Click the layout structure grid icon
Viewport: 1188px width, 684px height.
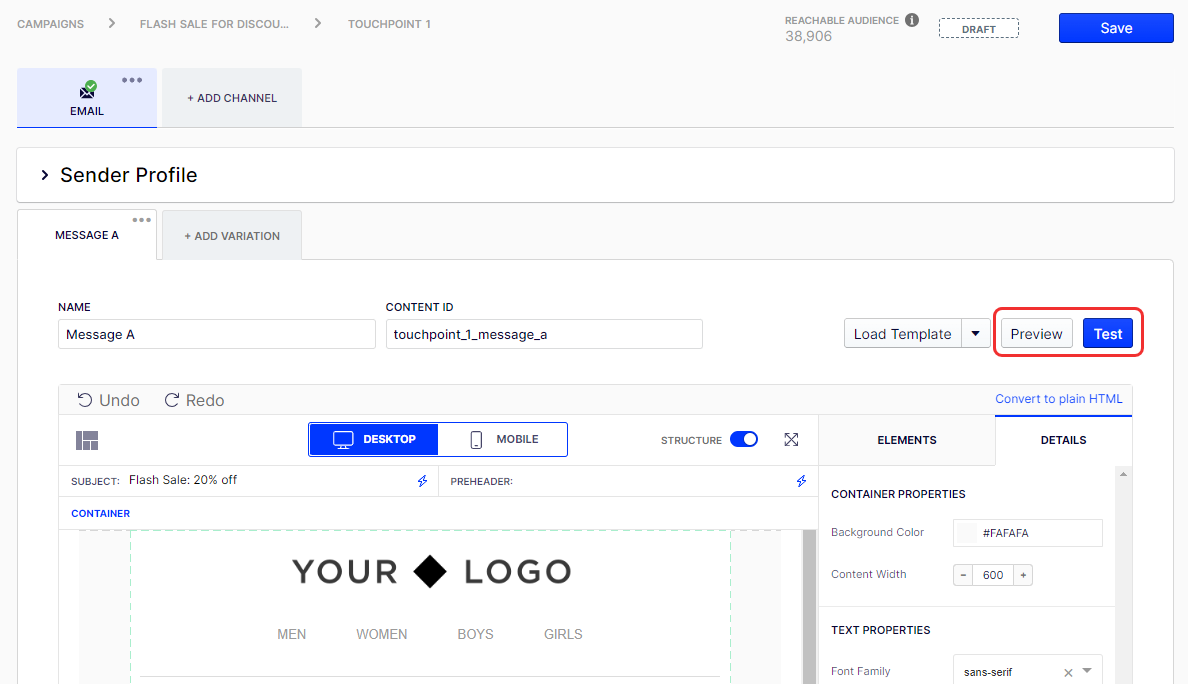87,440
